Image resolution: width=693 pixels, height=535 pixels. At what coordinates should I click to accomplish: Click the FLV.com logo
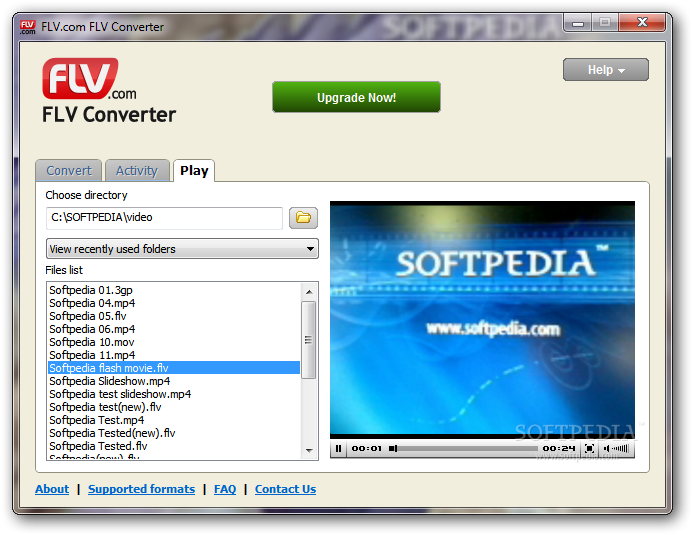pos(89,79)
